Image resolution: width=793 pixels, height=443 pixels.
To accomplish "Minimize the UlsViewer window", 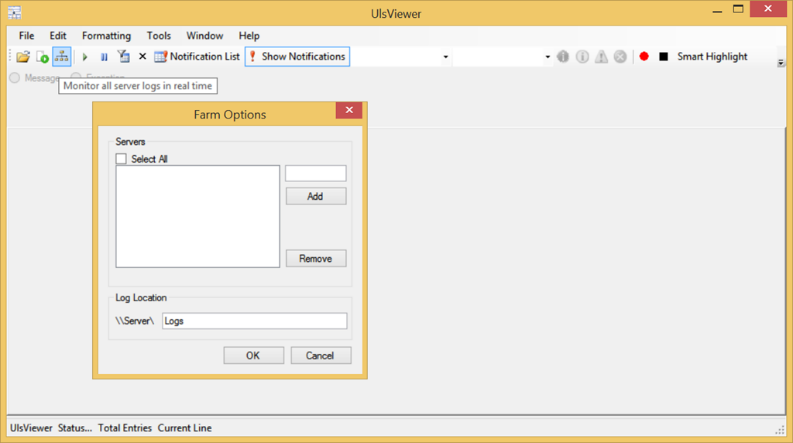I will click(x=717, y=10).
